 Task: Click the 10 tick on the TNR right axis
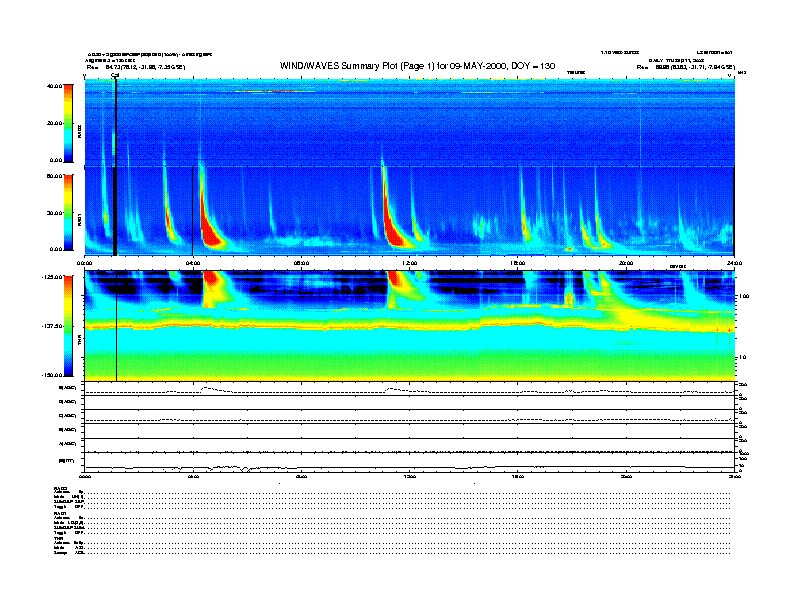click(744, 357)
